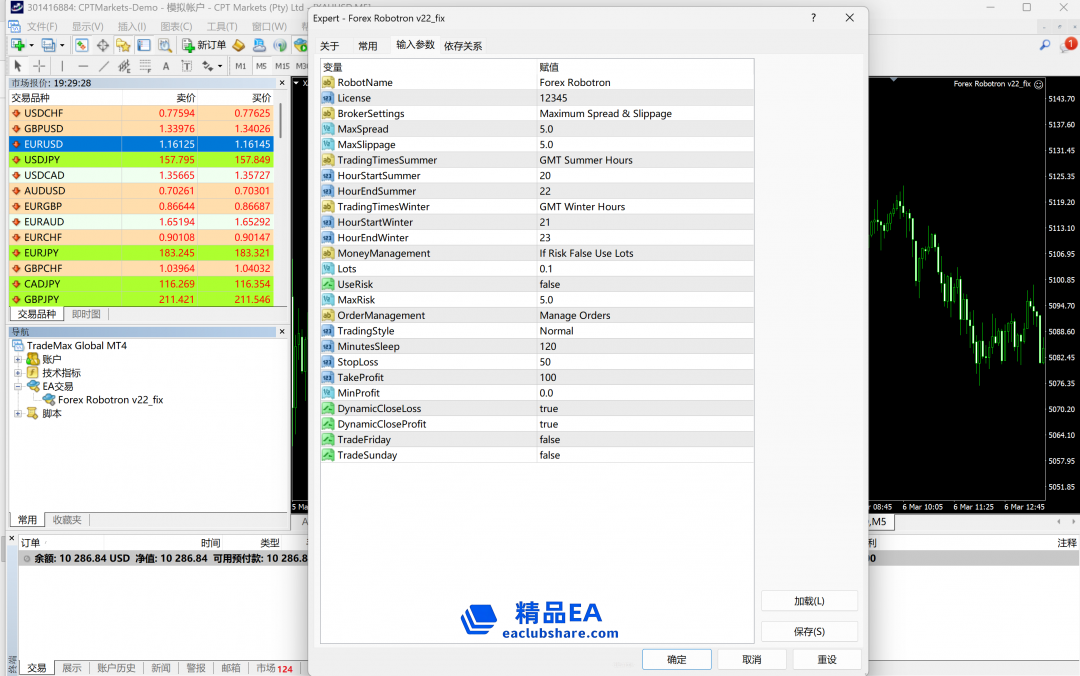This screenshot has width=1080, height=676.
Task: Expand the 账户 tree node
Action: pos(18,359)
